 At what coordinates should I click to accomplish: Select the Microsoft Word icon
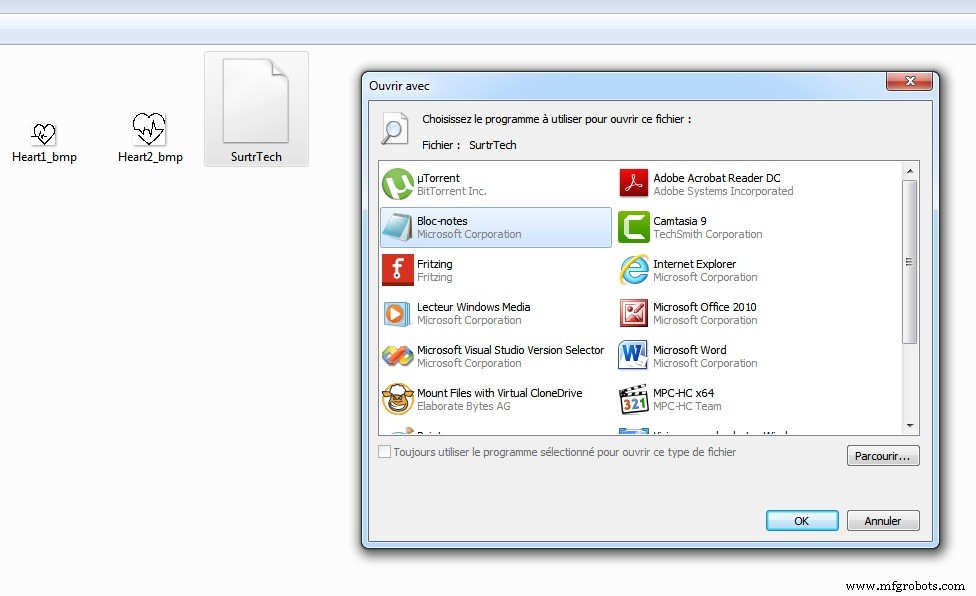(634, 357)
